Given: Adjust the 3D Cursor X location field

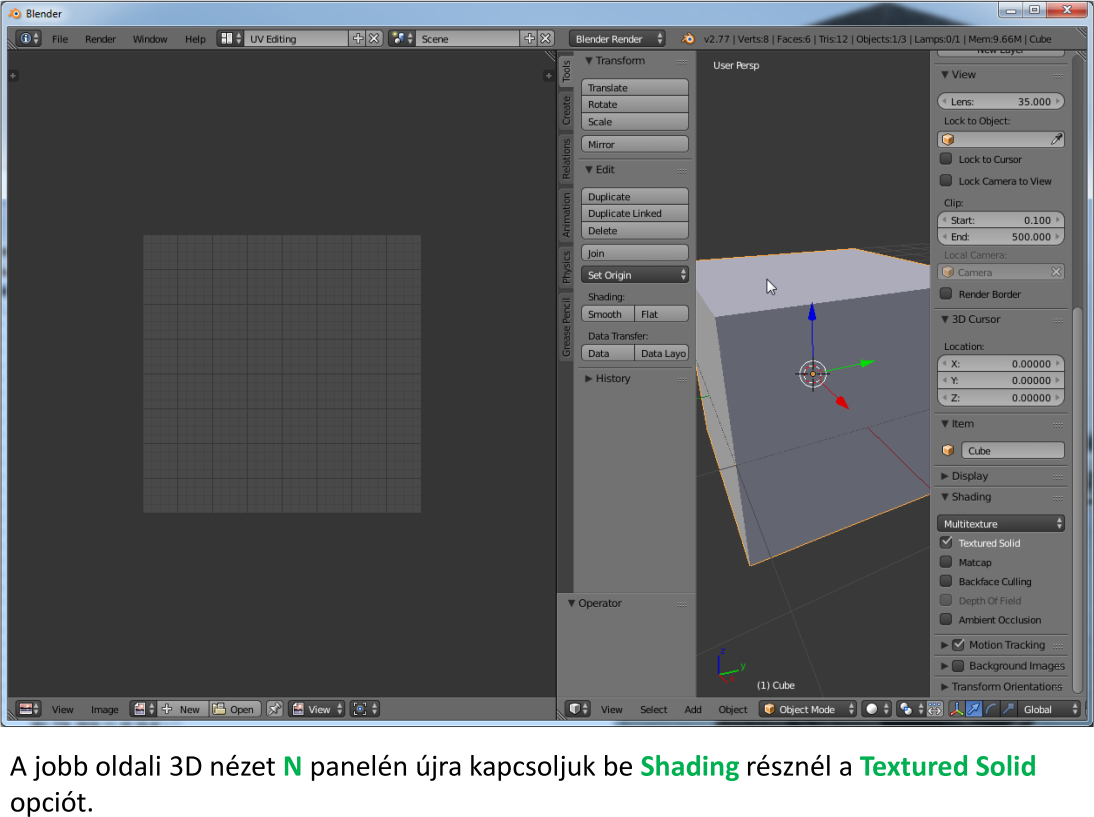Looking at the screenshot, I should pos(1001,363).
